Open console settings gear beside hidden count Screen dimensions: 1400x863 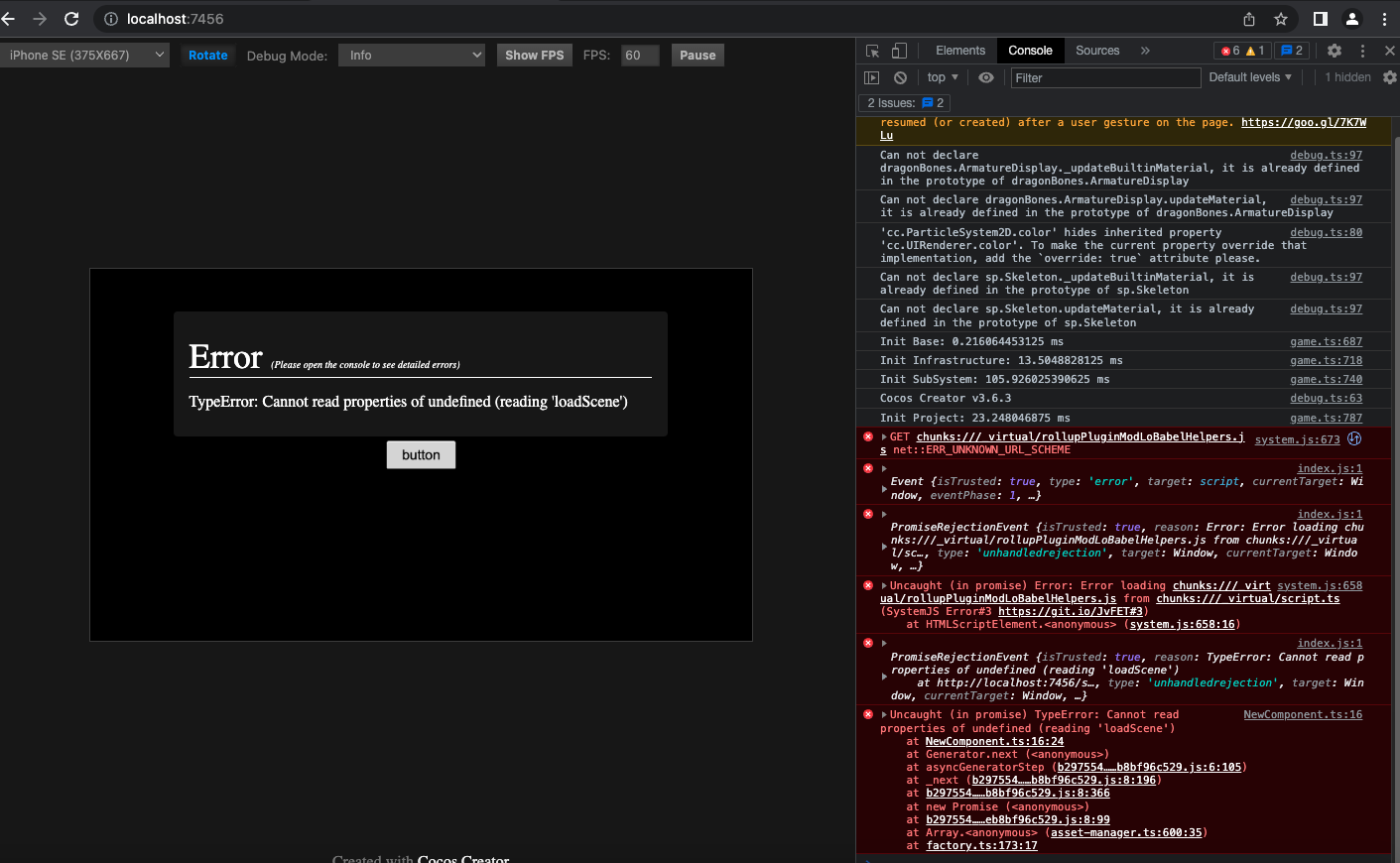pyautogui.click(x=1389, y=77)
